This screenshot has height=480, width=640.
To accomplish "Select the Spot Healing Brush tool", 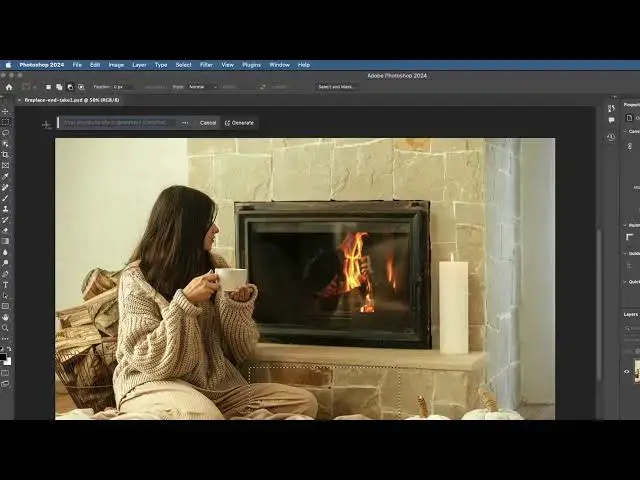I will pos(5,187).
